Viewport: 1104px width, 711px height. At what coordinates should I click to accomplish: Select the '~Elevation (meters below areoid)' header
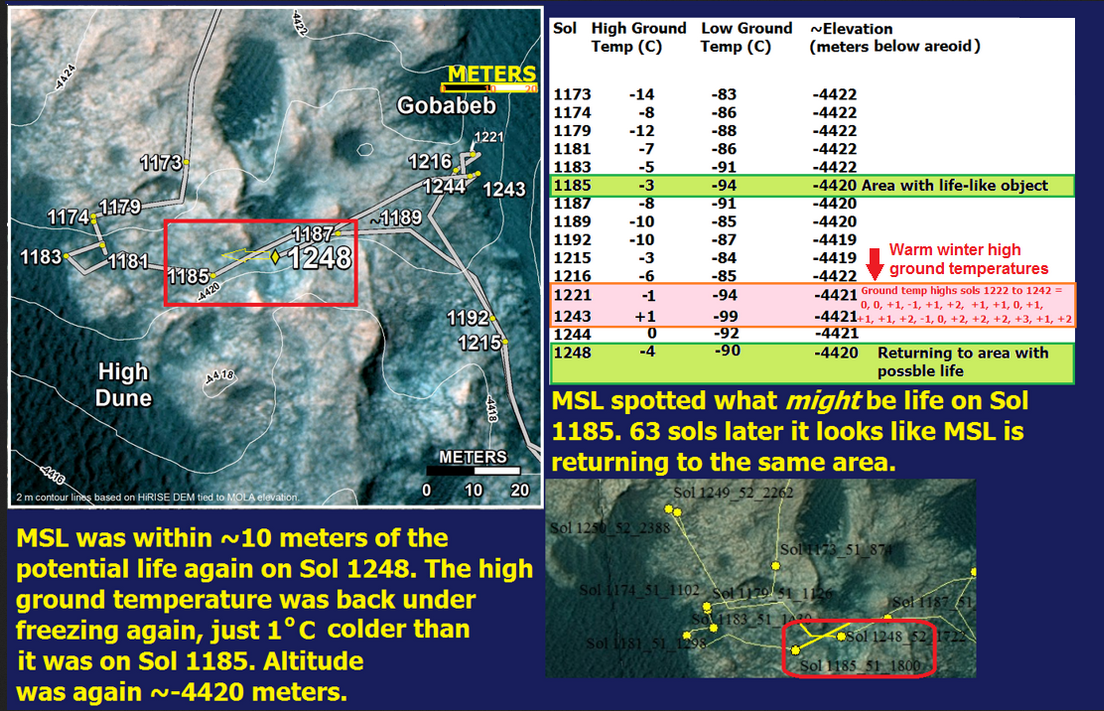[x=895, y=37]
